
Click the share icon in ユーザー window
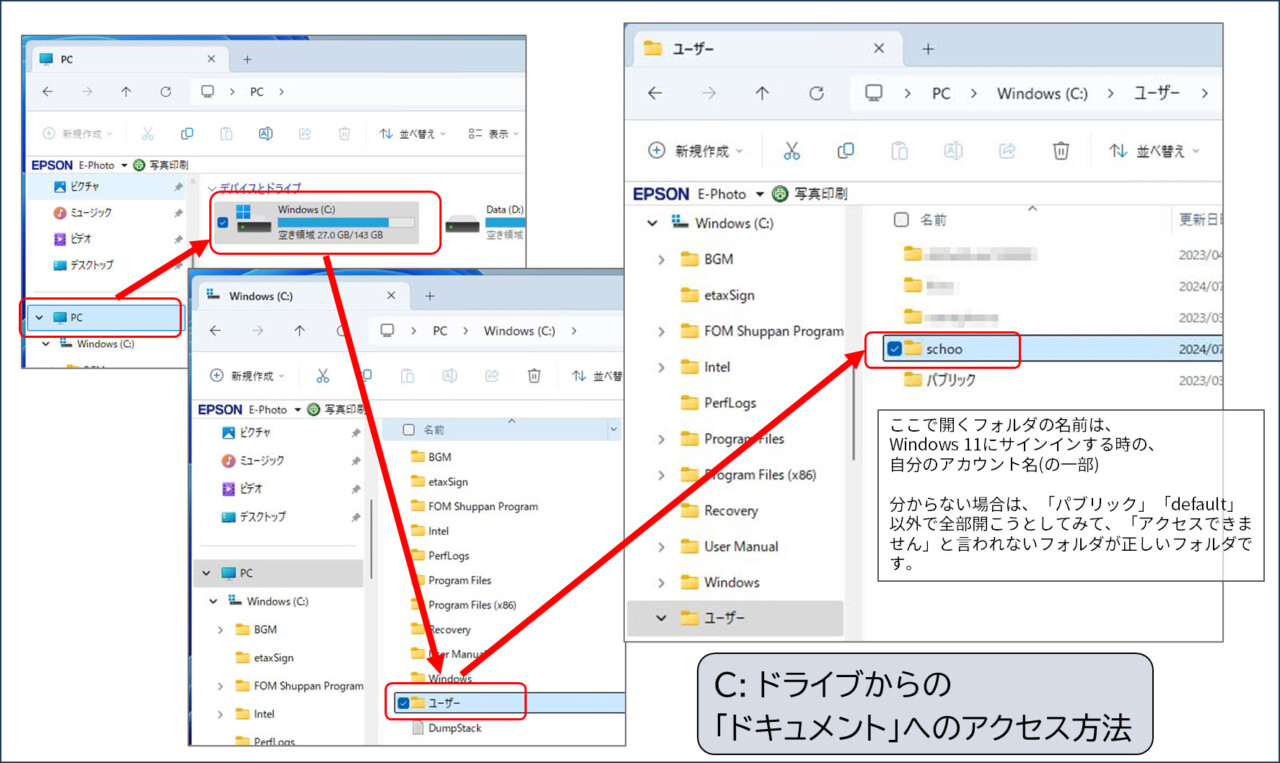pyautogui.click(x=1007, y=151)
